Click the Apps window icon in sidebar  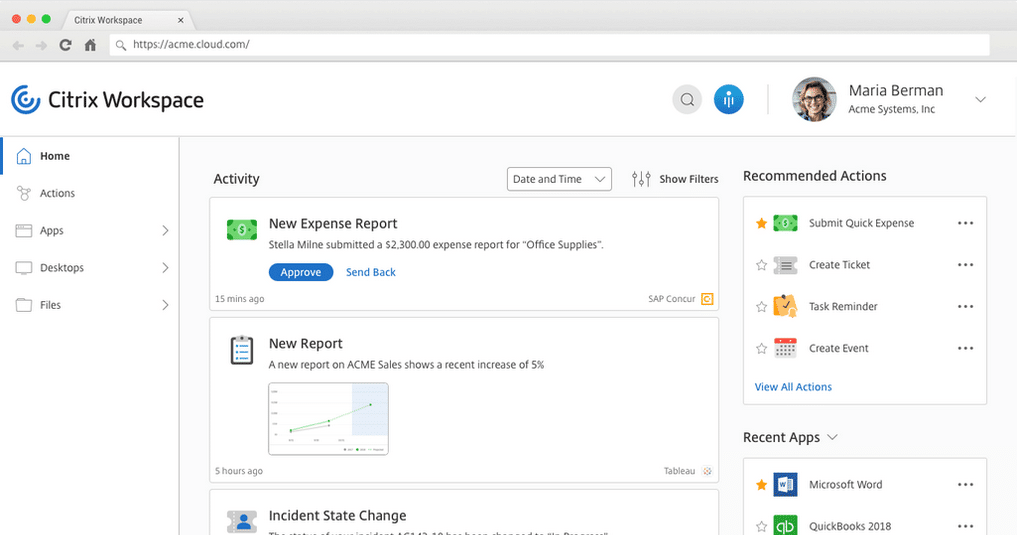[23, 230]
